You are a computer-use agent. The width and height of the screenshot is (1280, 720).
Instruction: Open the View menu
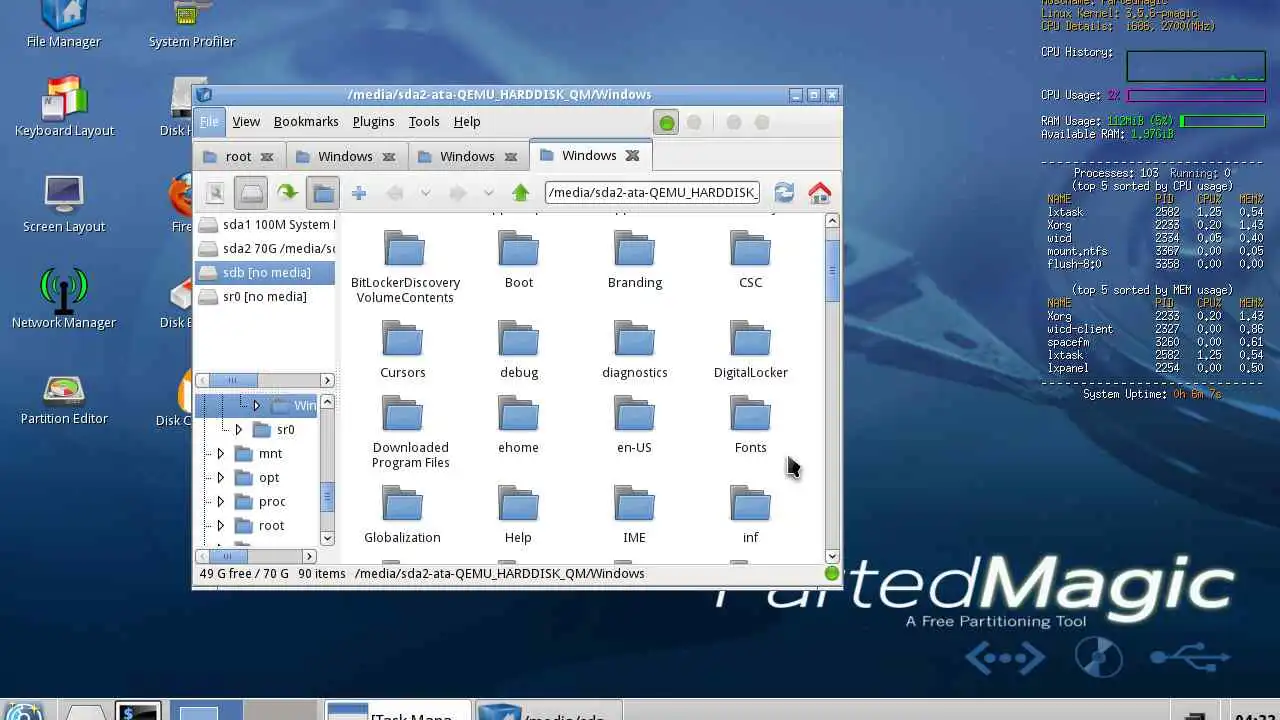click(246, 121)
